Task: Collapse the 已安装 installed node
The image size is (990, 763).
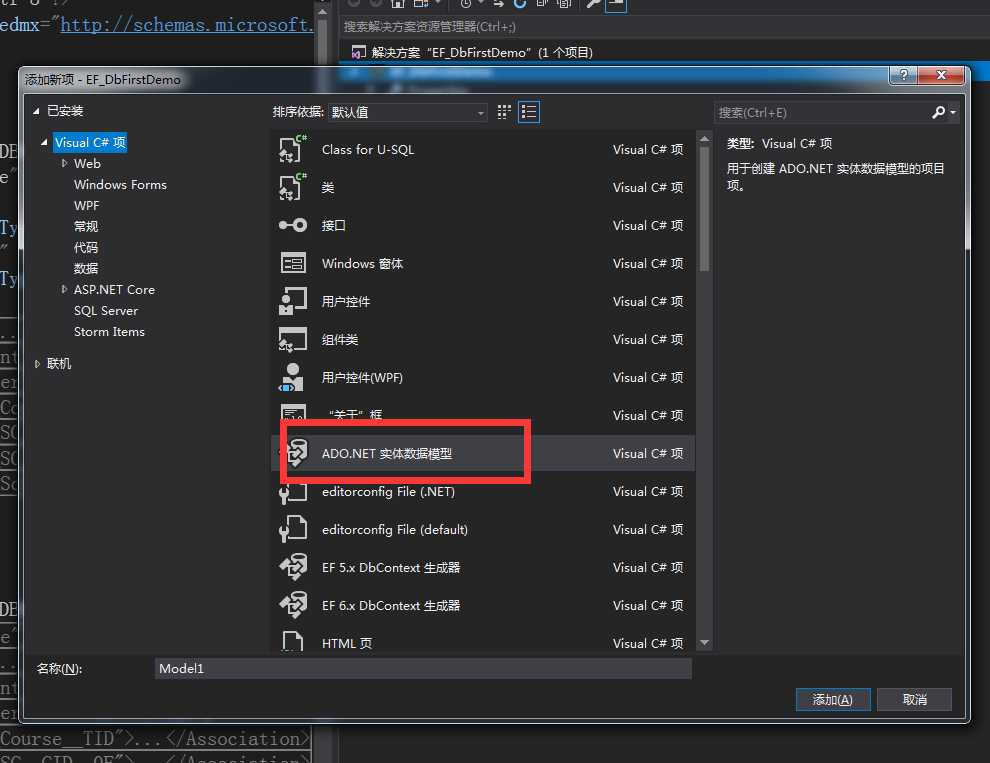Action: pos(37,111)
